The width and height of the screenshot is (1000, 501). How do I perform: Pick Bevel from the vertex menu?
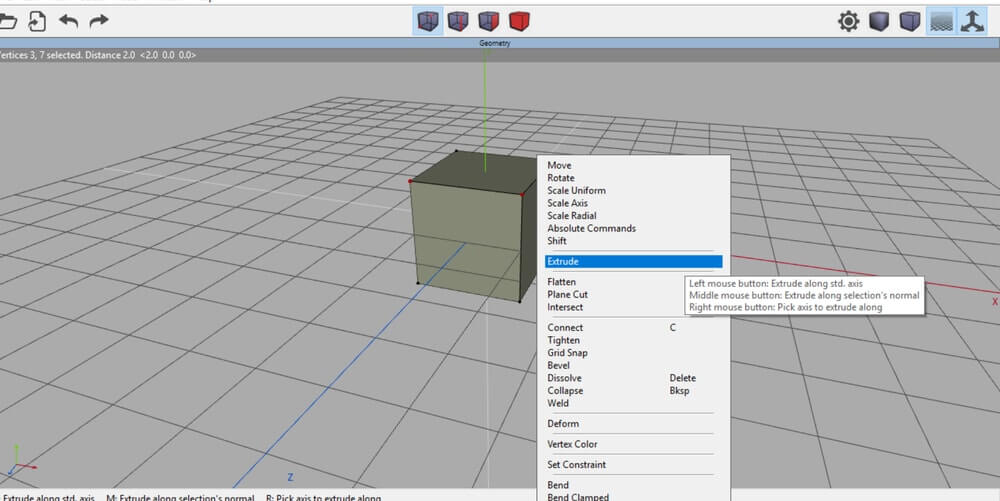click(x=558, y=366)
